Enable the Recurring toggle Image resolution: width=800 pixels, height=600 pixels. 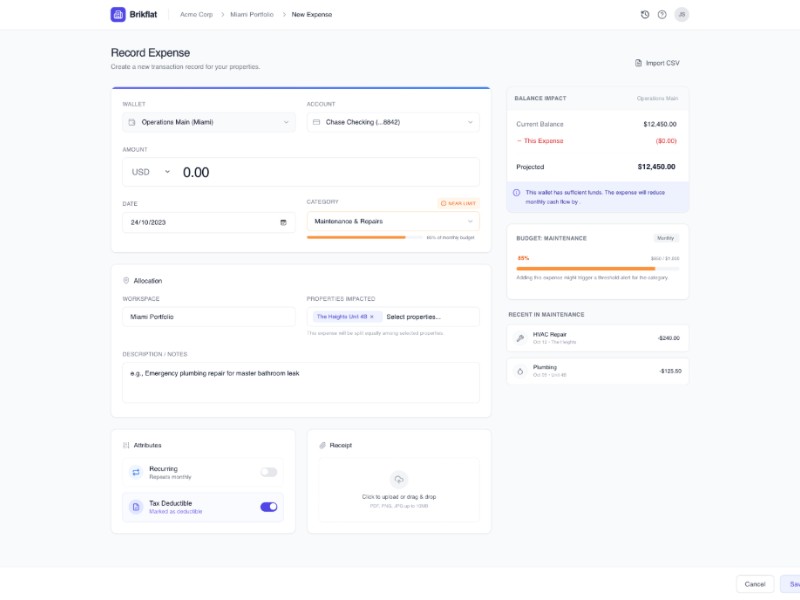[x=268, y=472]
